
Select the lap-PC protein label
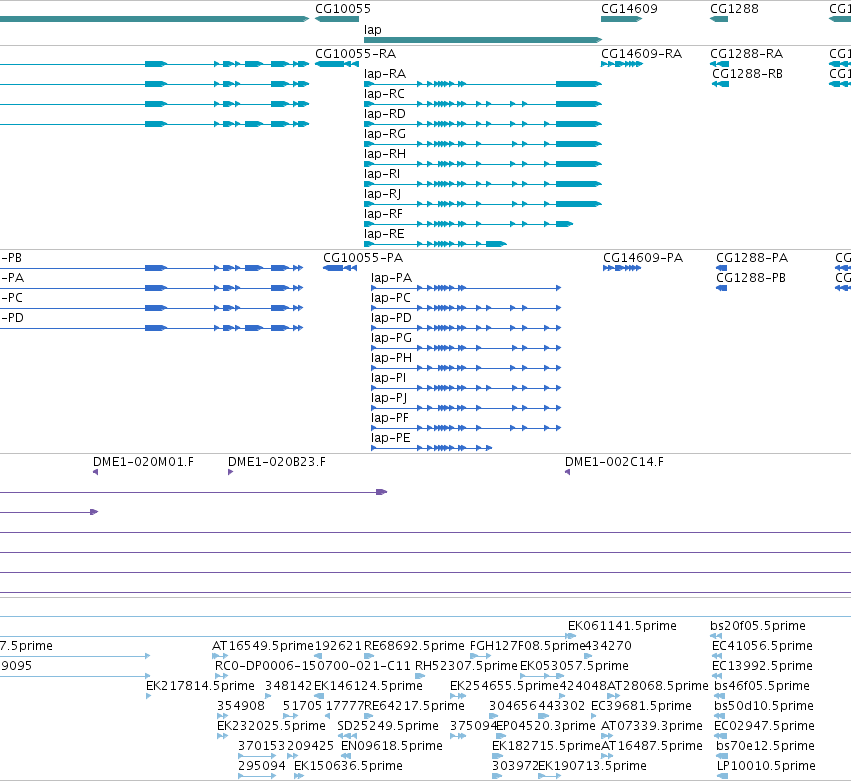pyautogui.click(x=391, y=298)
